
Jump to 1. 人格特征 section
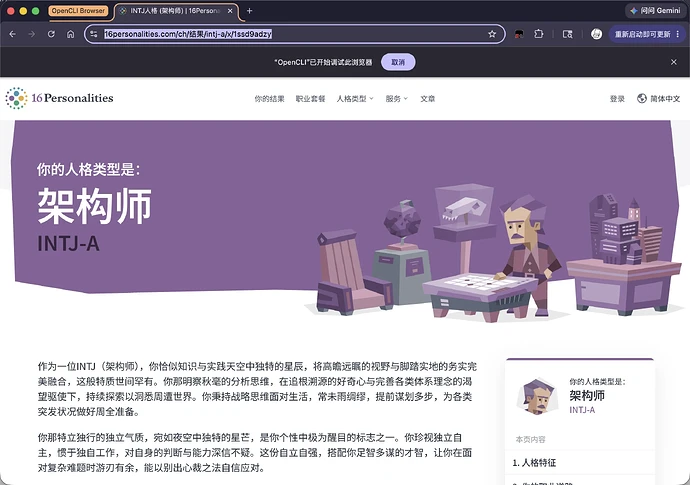point(534,463)
